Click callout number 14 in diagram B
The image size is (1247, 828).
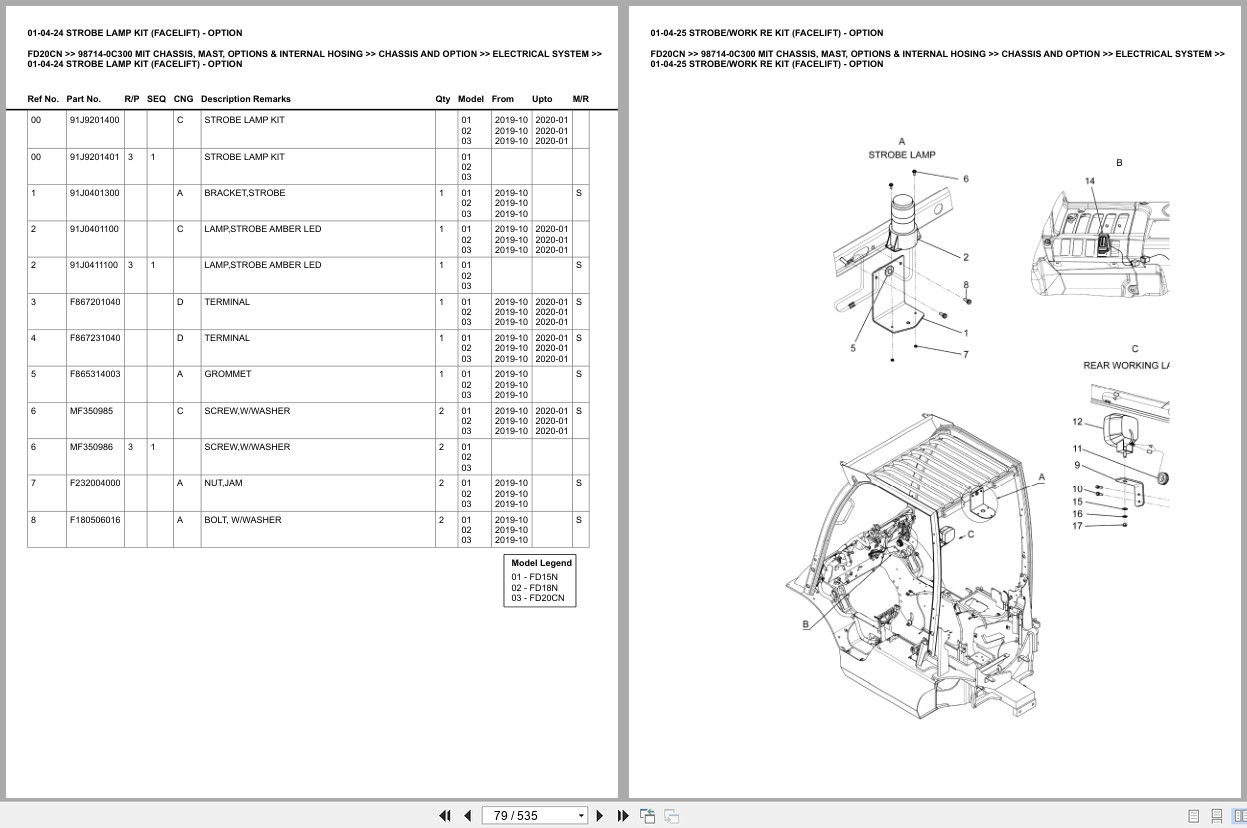tap(1090, 181)
